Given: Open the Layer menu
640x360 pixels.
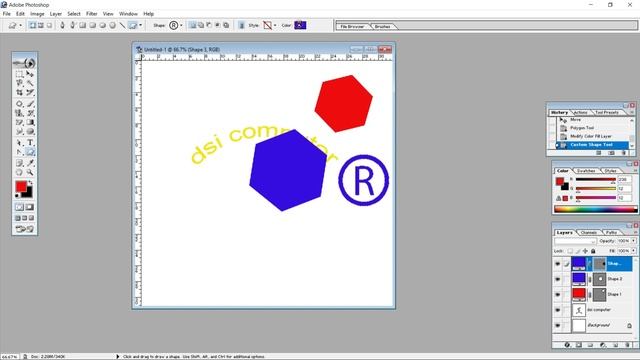Looking at the screenshot, I should [56, 14].
